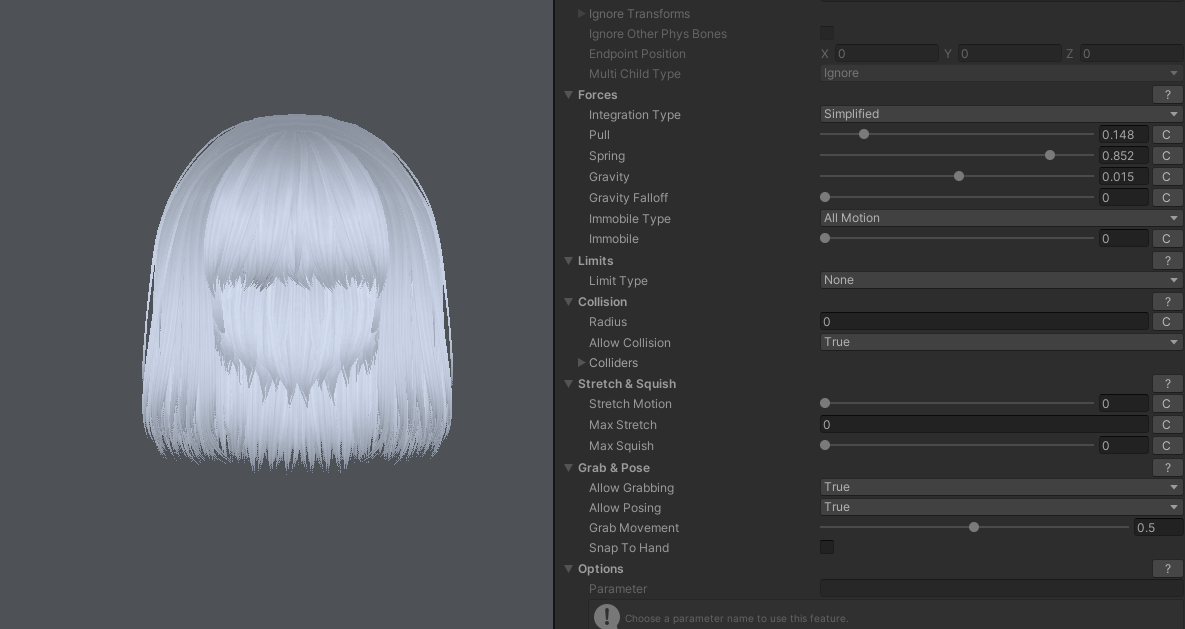
Task: Click the Max Stretch input field
Action: tap(984, 425)
